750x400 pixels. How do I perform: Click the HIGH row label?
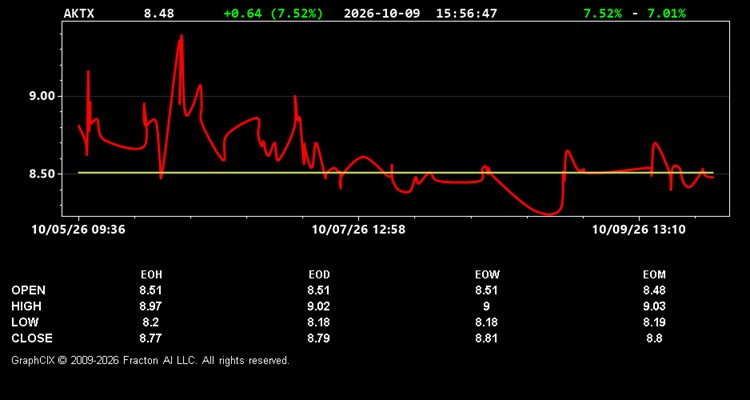point(26,306)
